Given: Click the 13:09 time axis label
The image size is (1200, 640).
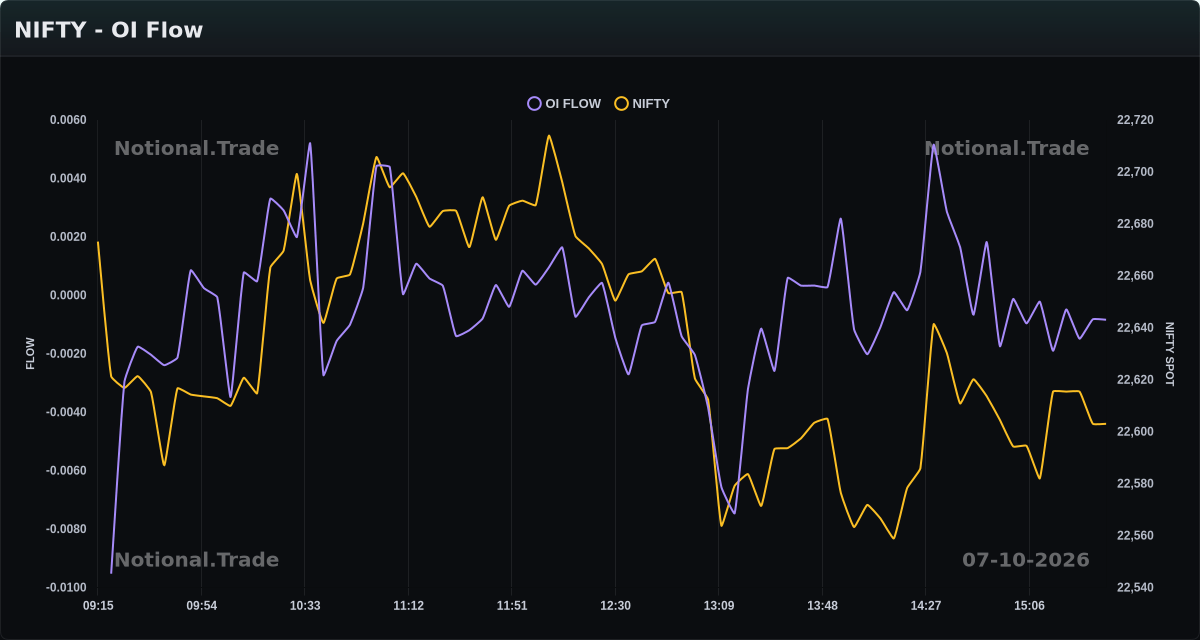Looking at the screenshot, I should (719, 606).
